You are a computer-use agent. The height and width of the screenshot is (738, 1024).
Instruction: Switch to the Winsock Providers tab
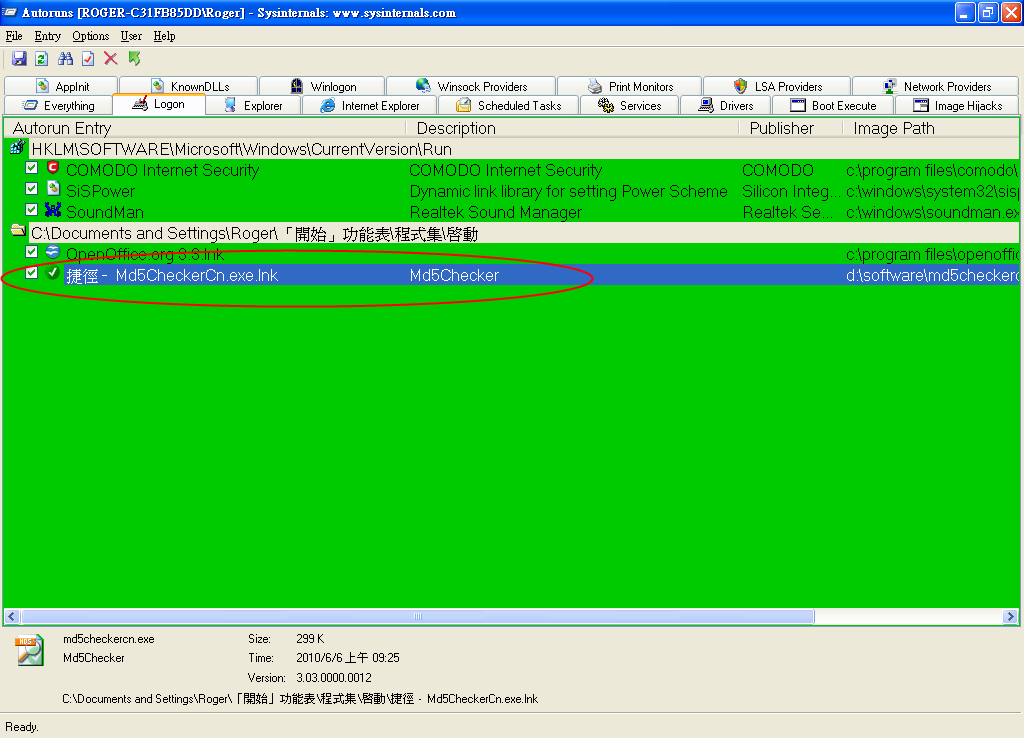coord(471,86)
